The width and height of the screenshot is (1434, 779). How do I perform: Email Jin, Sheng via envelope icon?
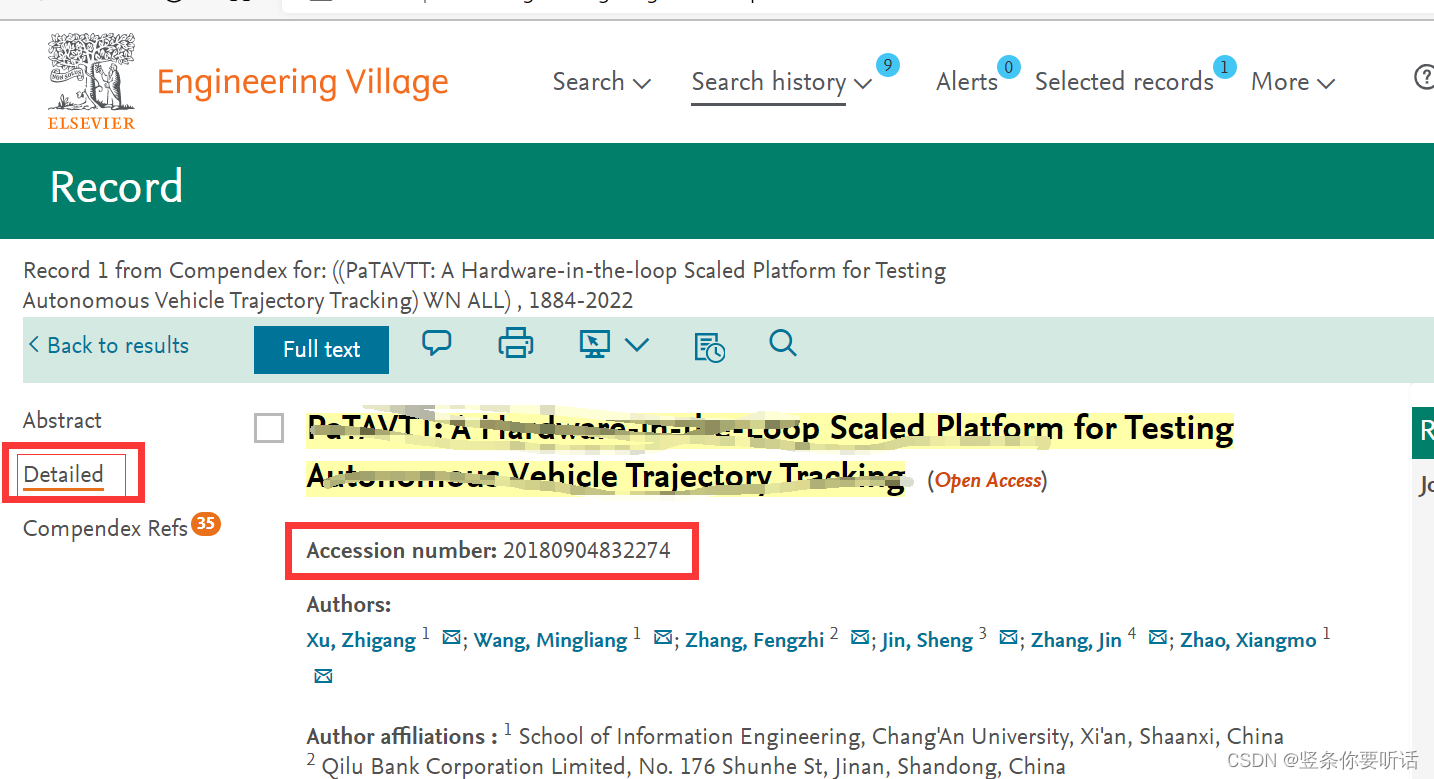[x=1009, y=638]
